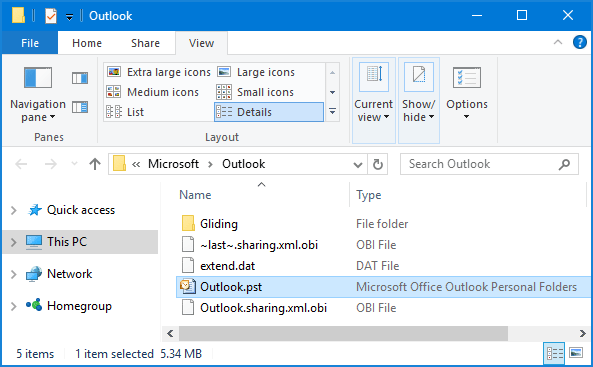Toggle large thumbnails view in status bar
593x367 pixels.
[x=576, y=353]
